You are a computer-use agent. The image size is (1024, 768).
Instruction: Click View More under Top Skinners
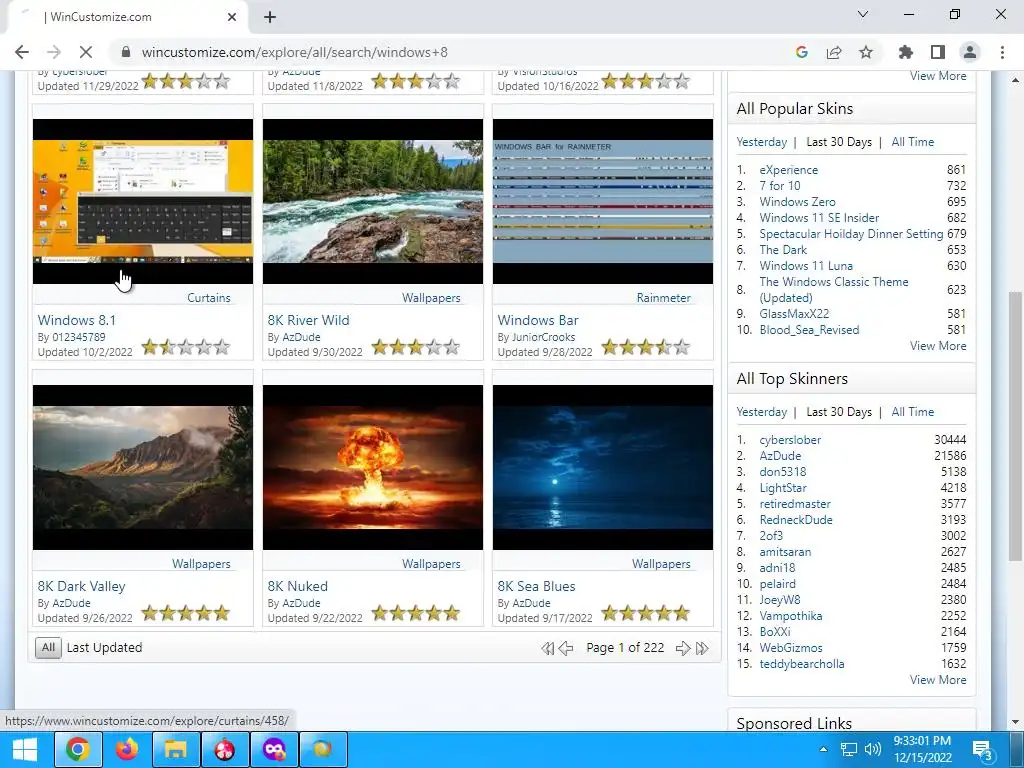[x=938, y=680]
